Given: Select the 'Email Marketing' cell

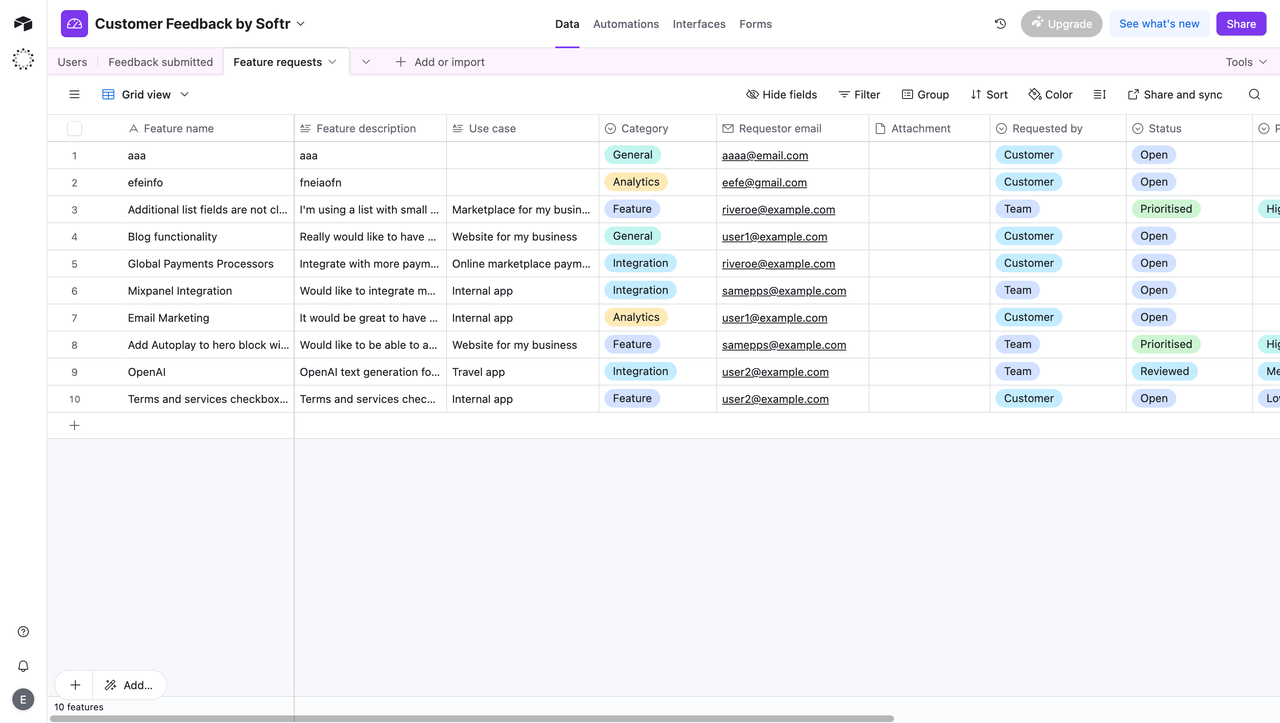Looking at the screenshot, I should [x=209, y=318].
